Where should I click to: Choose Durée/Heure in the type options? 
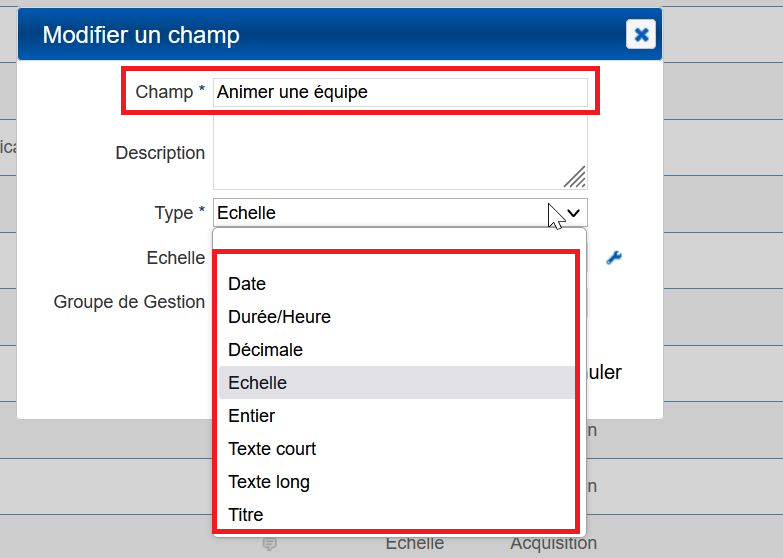[x=279, y=317]
